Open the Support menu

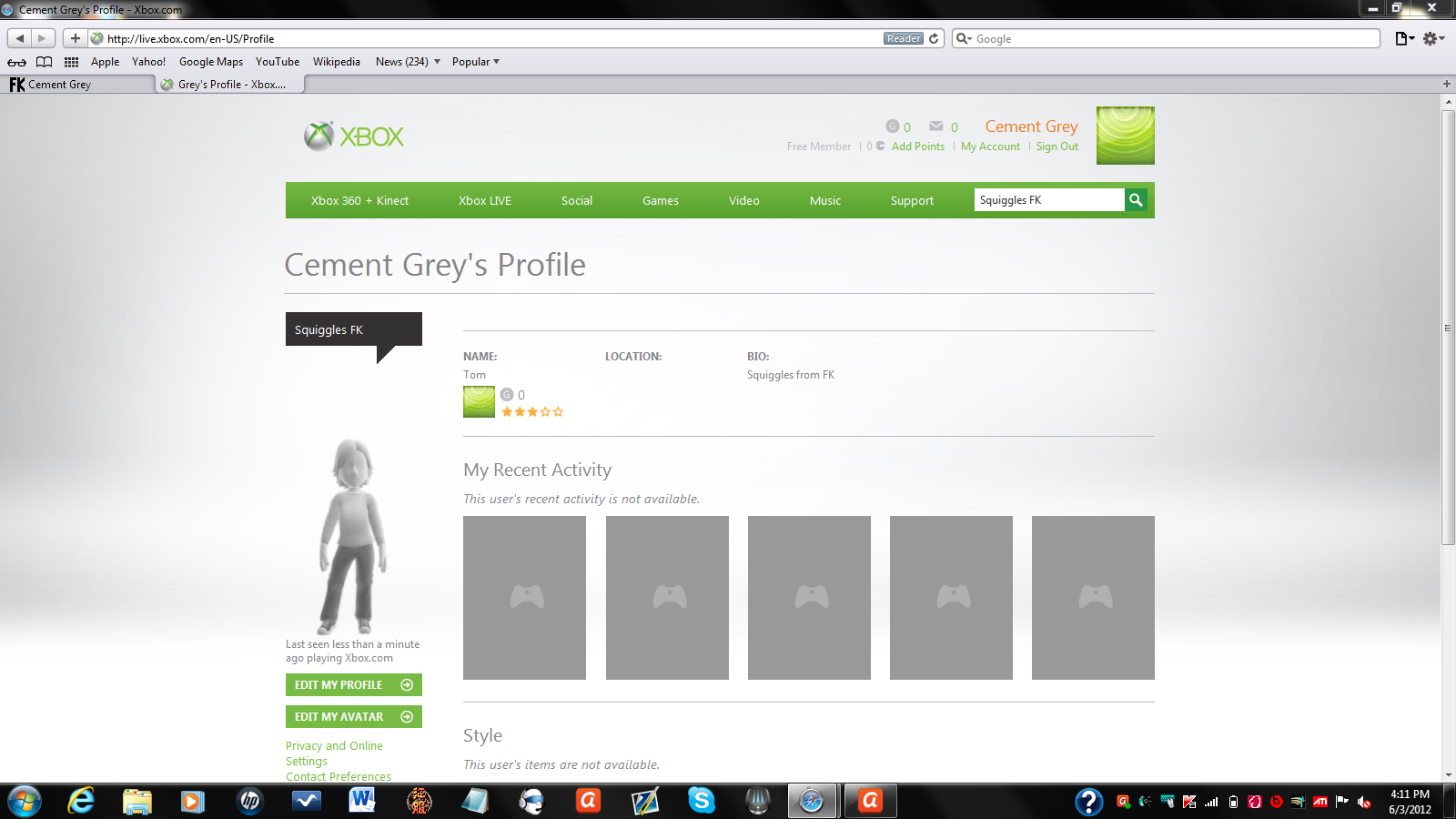[912, 200]
